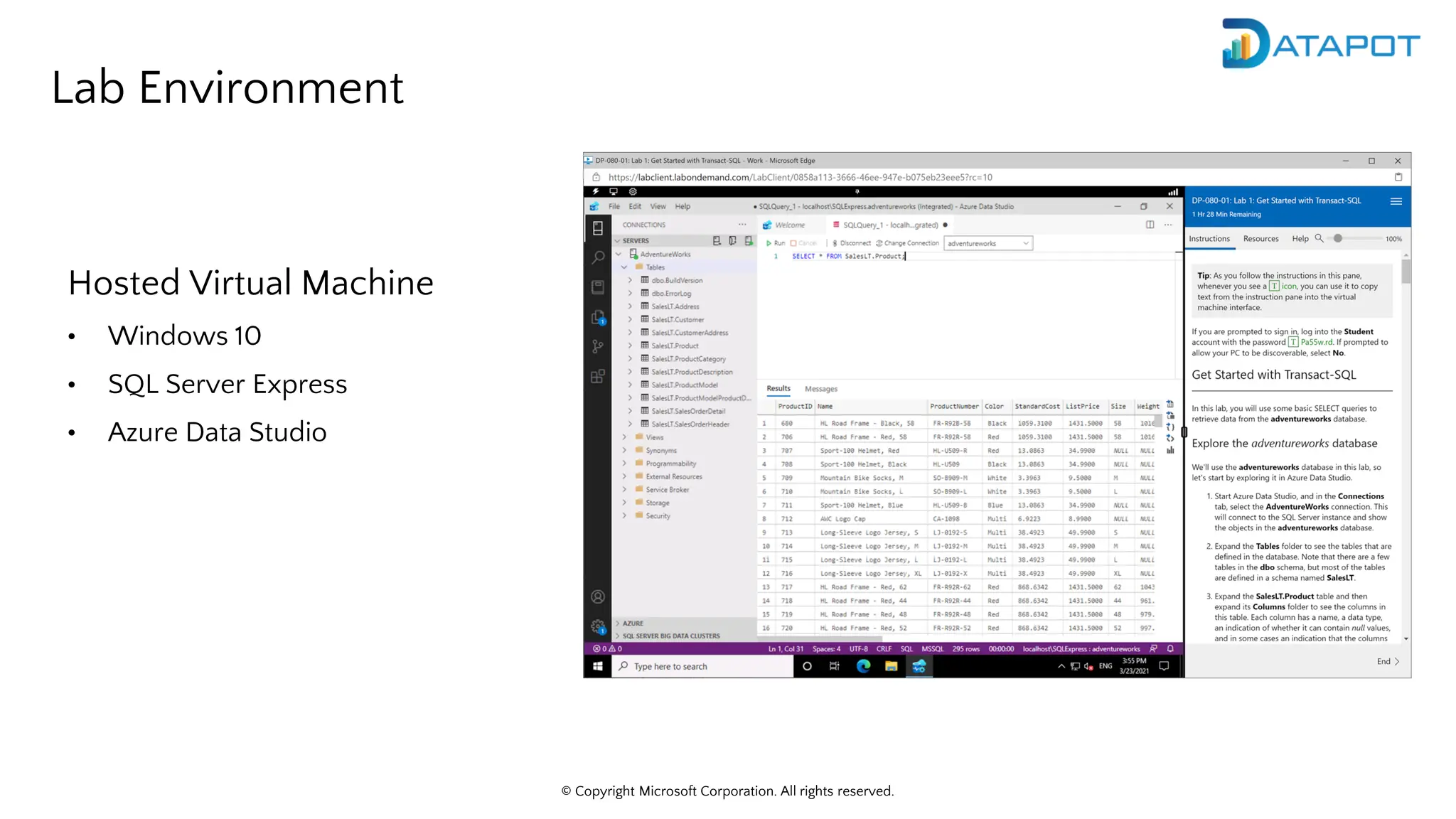Click the Save as Excel results icon
The image size is (1456, 819).
tap(1170, 416)
